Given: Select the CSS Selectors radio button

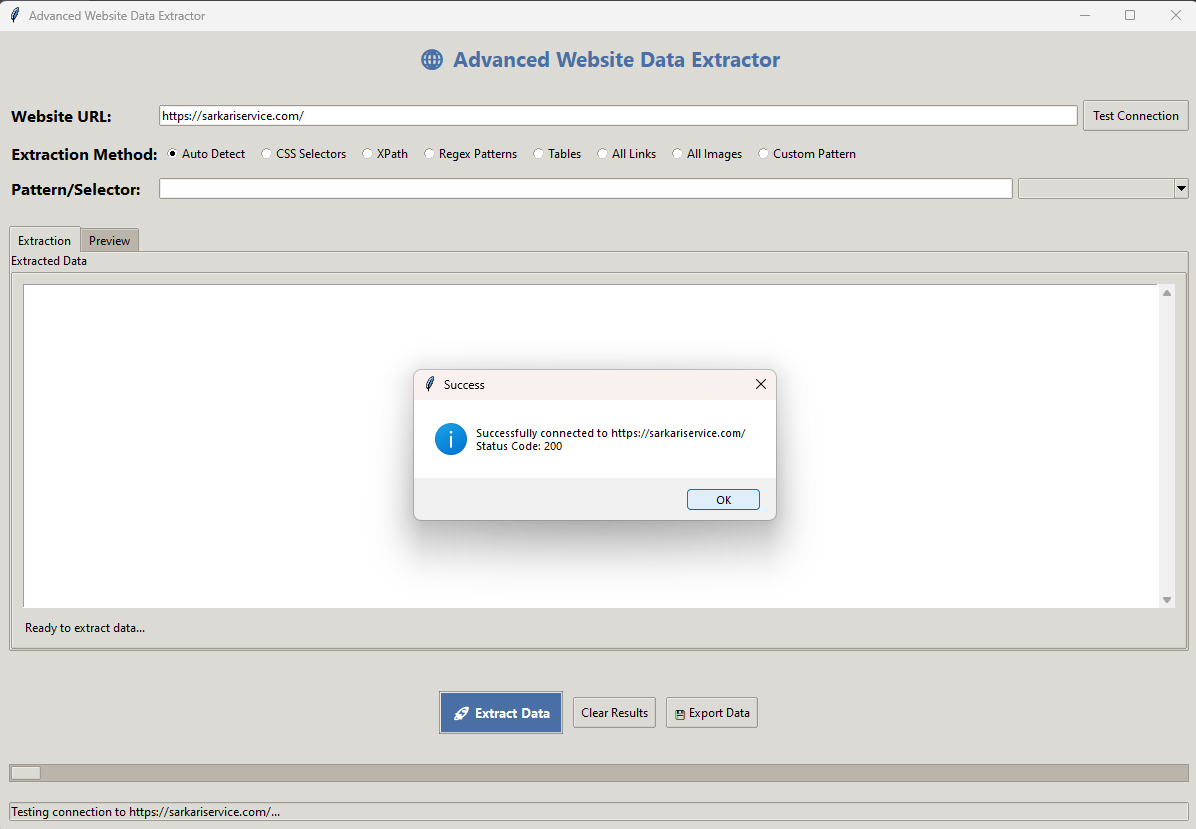Looking at the screenshot, I should (x=266, y=154).
